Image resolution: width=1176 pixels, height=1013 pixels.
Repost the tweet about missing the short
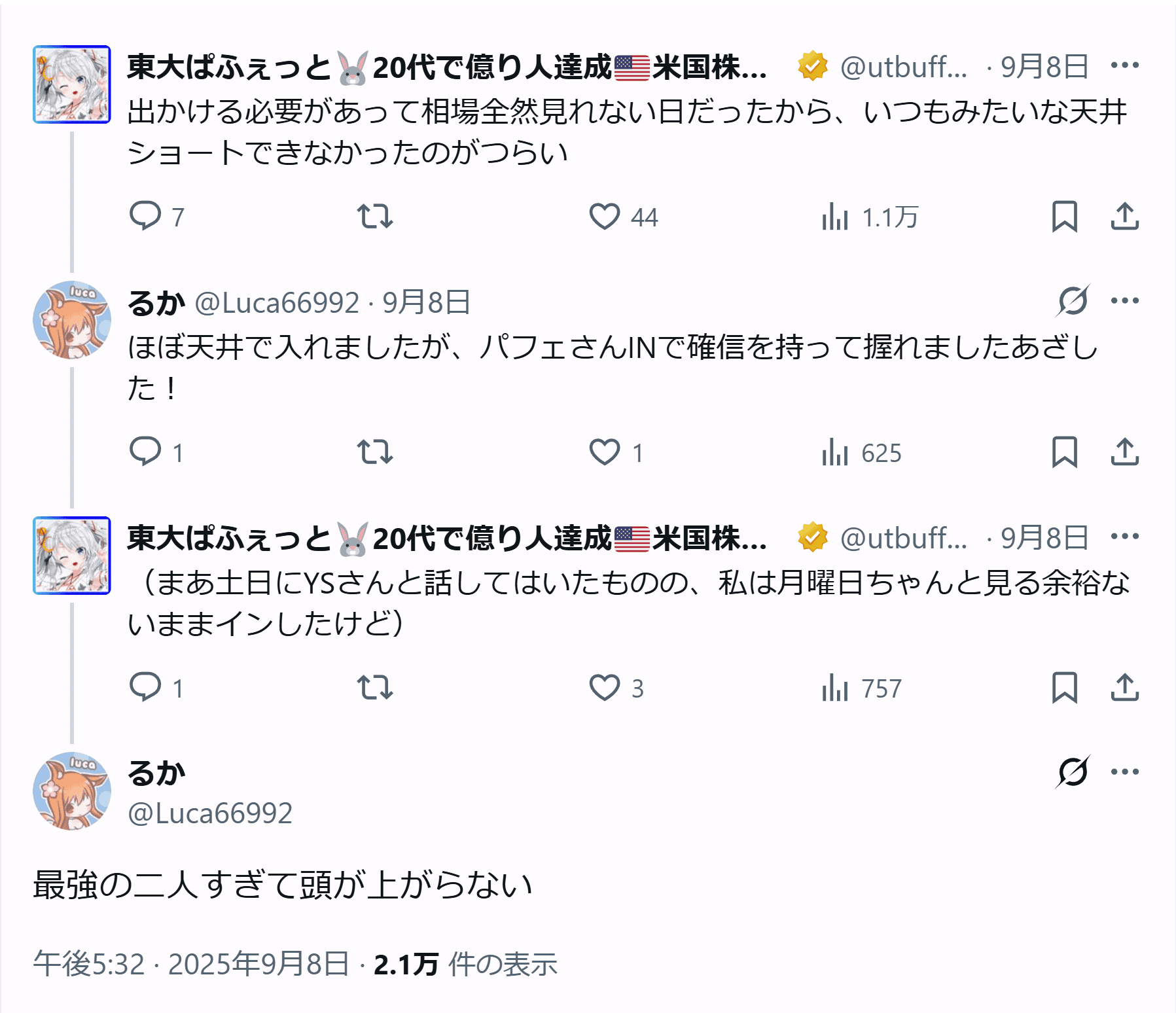375,217
